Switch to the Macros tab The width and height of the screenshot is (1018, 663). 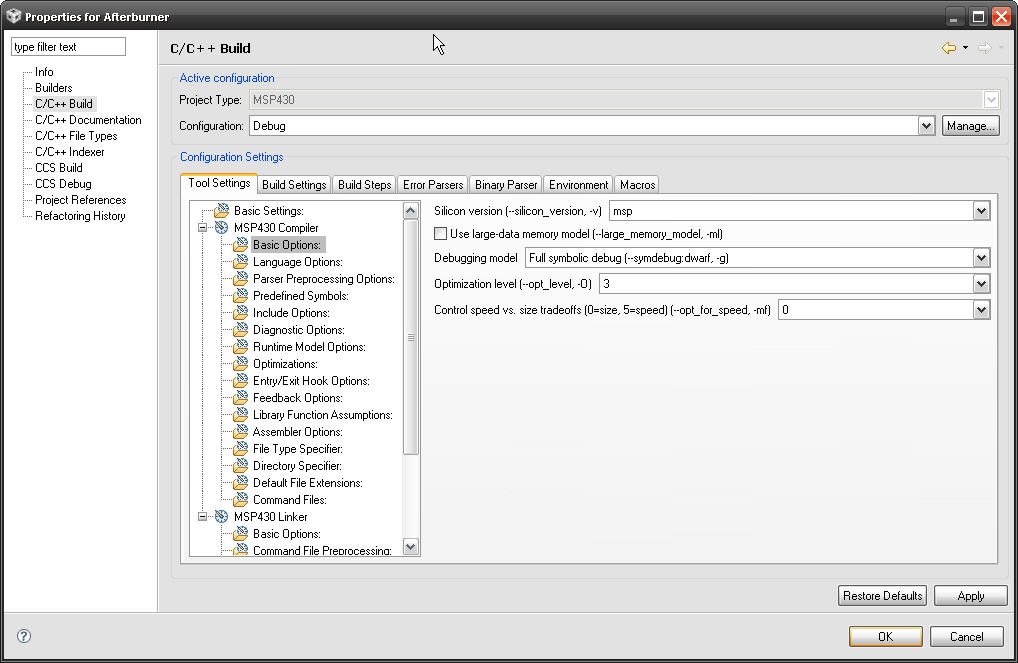coord(637,184)
